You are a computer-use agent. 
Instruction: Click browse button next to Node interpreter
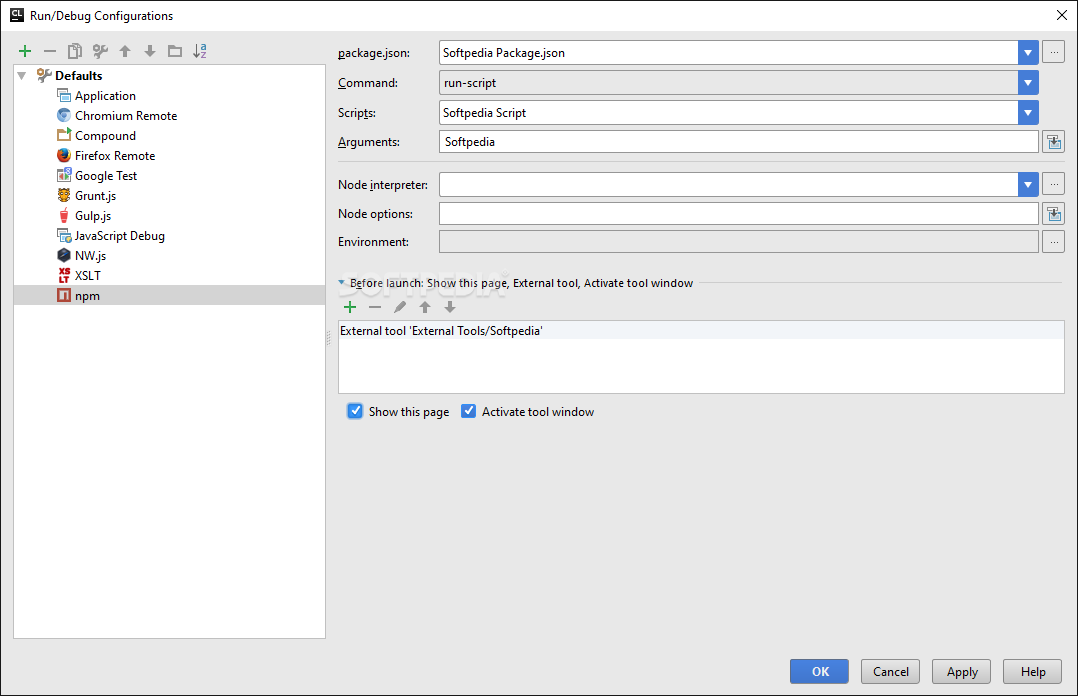coord(1053,184)
